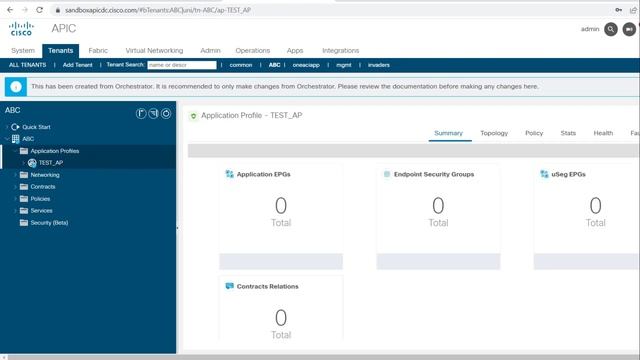Open the invaders tenant link
This screenshot has width=640, height=360.
click(x=379, y=65)
